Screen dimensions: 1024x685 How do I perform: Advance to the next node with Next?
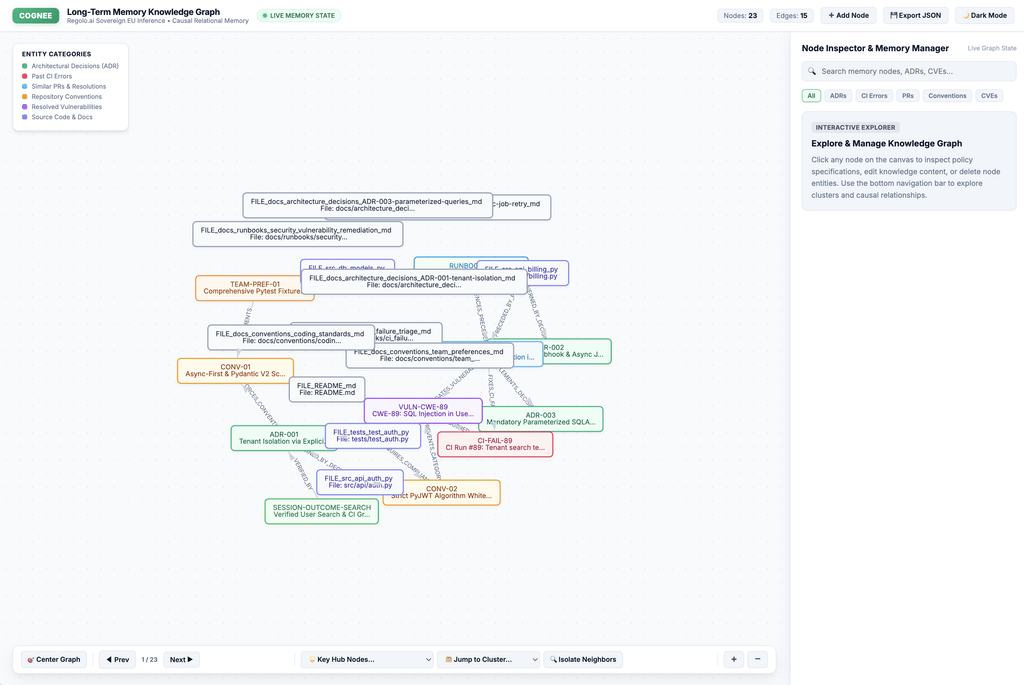click(181, 660)
